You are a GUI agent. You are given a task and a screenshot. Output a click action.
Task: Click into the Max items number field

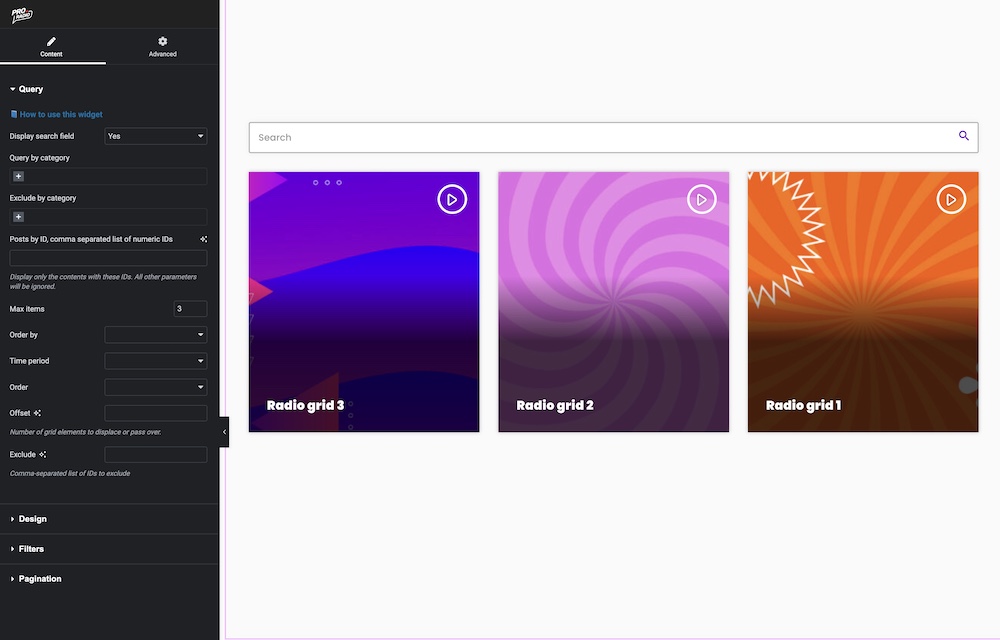click(x=190, y=309)
